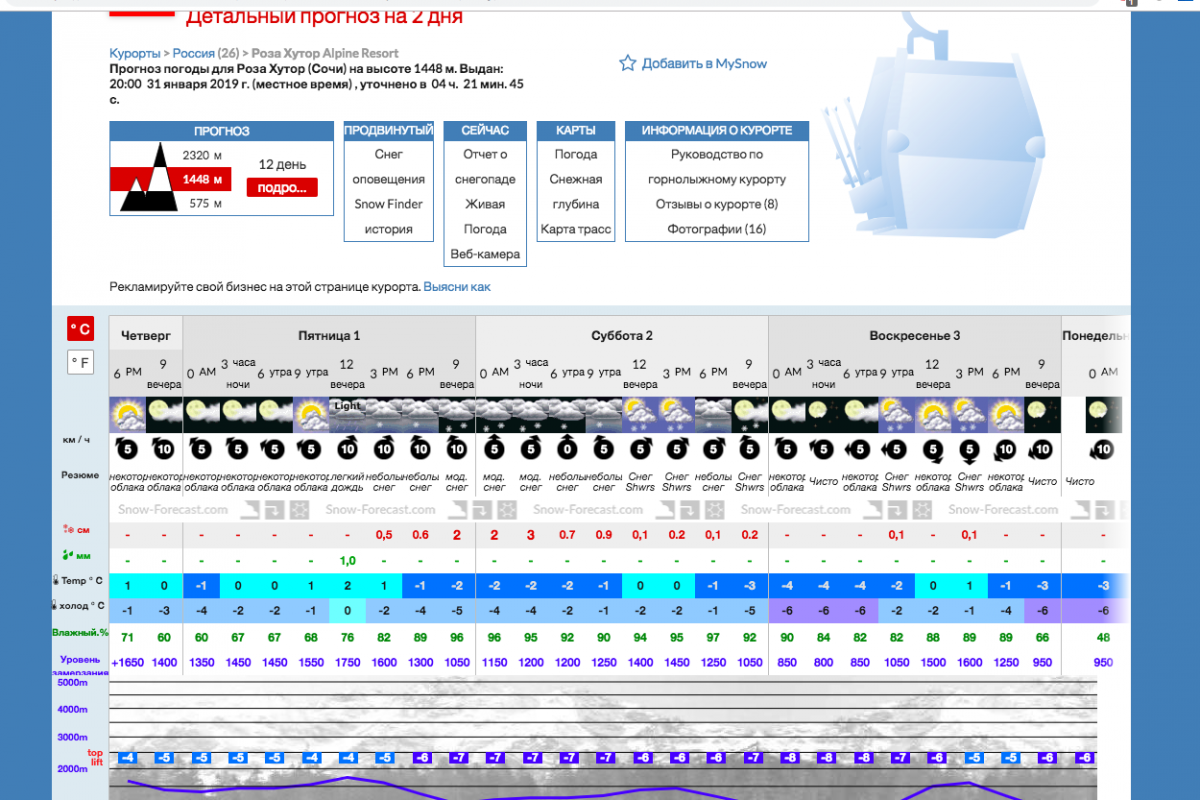Open the Курорты breadcrumb link
This screenshot has width=1200, height=800.
click(135, 53)
